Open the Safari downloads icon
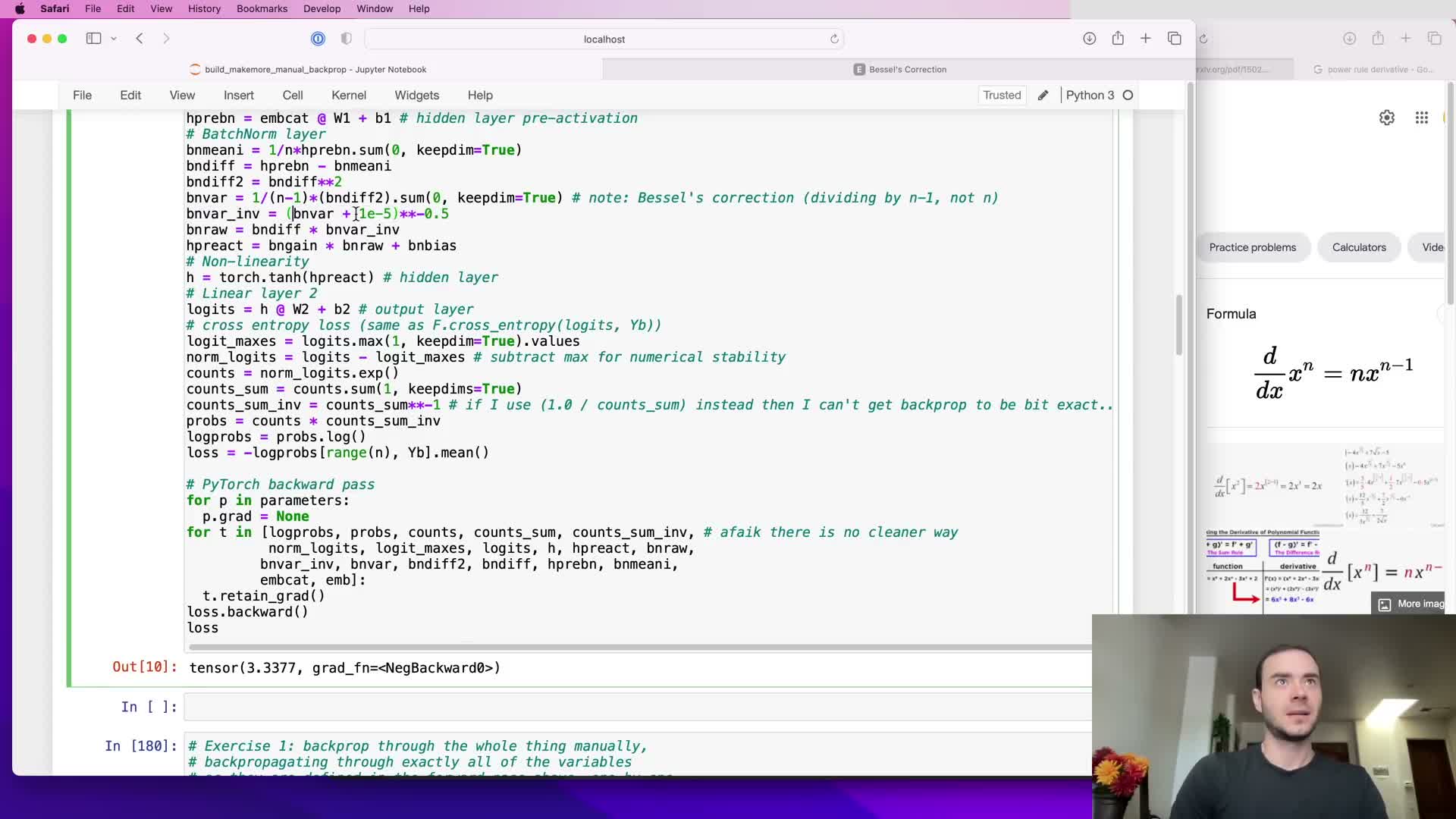Image resolution: width=1456 pixels, height=819 pixels. click(x=1089, y=39)
